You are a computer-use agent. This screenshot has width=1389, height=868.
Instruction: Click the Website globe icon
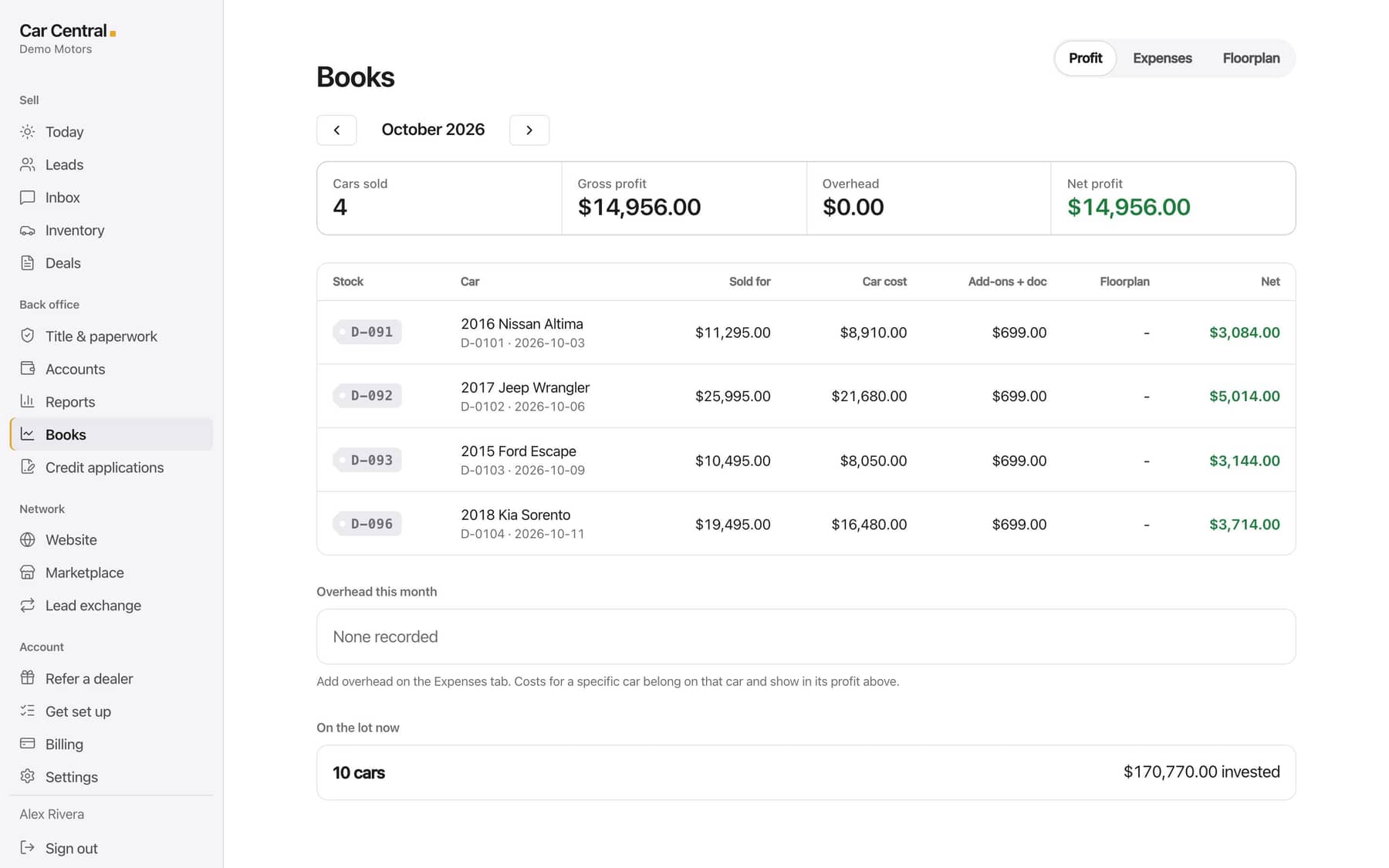[28, 539]
